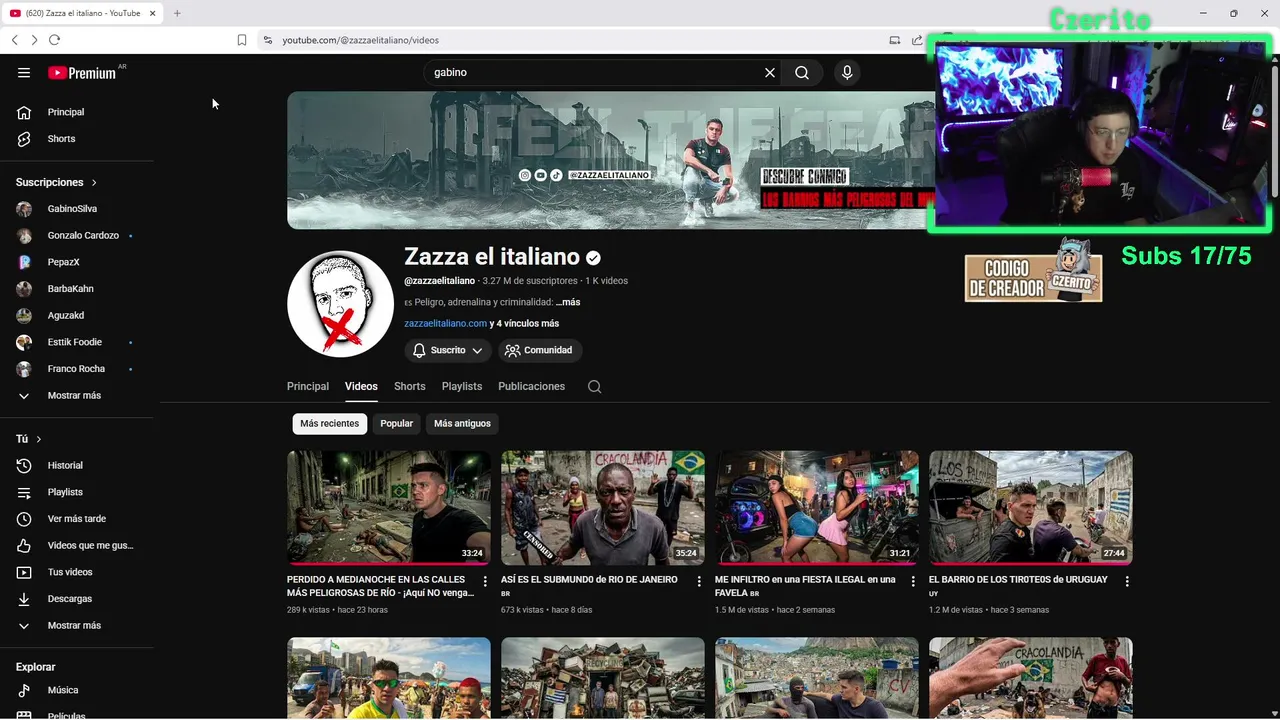The height and width of the screenshot is (720, 1280).
Task: Expand Suscripciones section chevron
Action: click(94, 183)
